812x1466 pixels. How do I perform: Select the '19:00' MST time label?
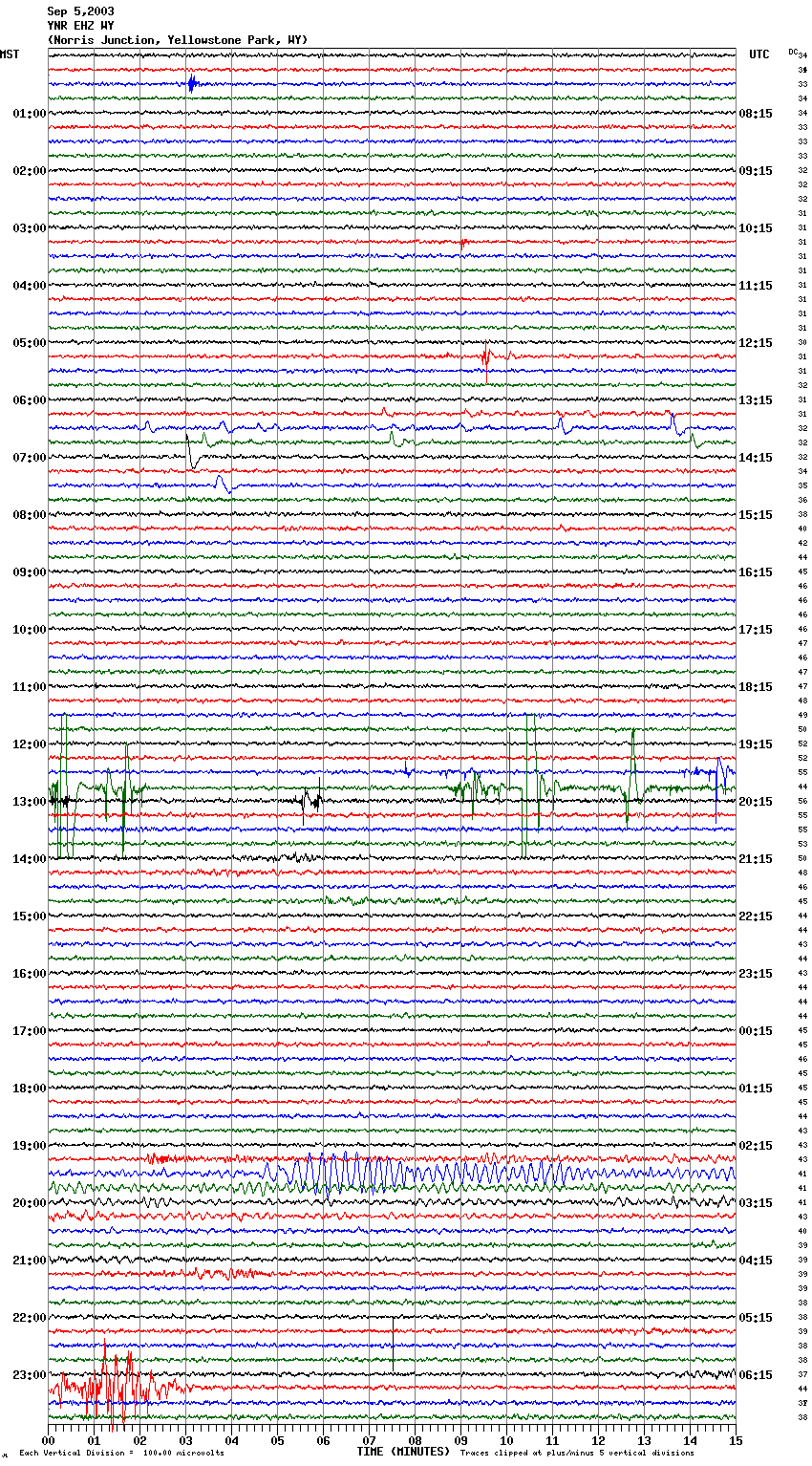click(x=30, y=1146)
